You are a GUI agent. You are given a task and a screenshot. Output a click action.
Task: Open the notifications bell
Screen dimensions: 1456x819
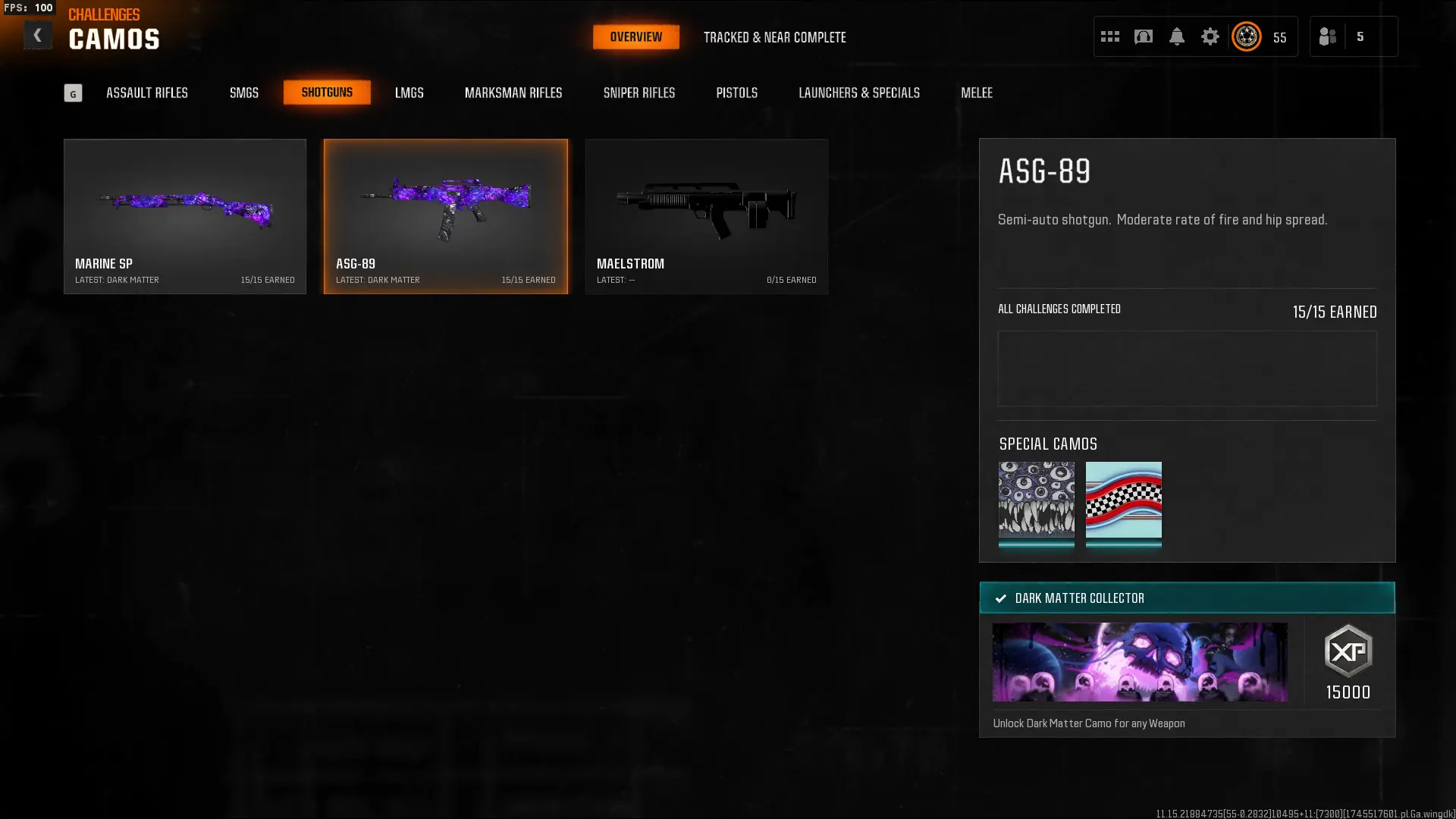(1176, 36)
